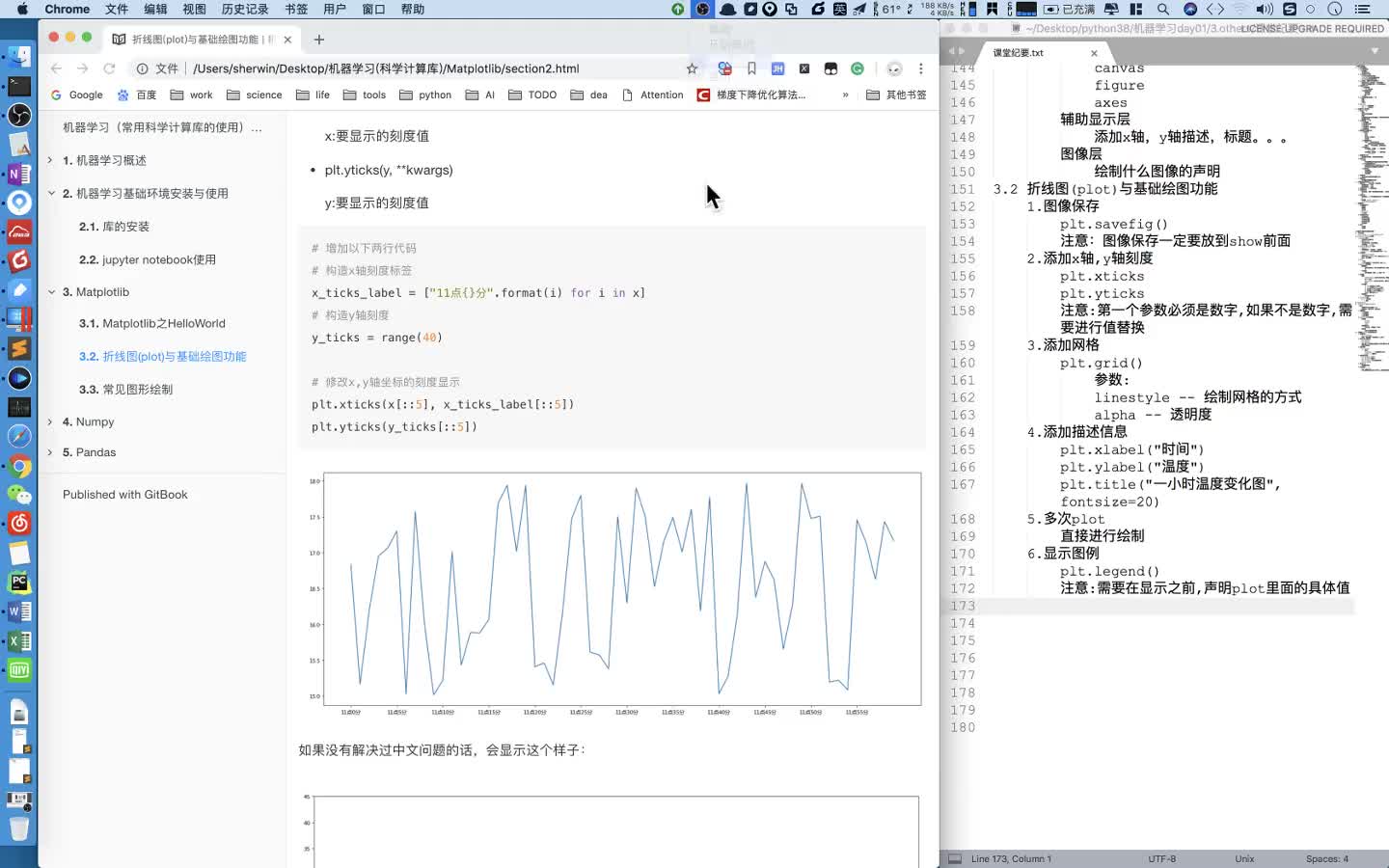1389x868 pixels.
Task: Open Chrome's three-dot menu
Action: pos(921,68)
